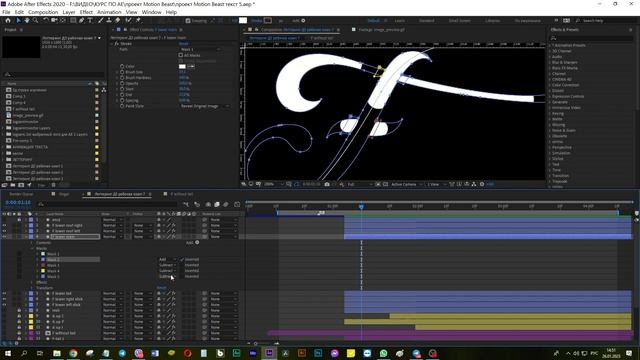Click the Search Help field
The image size is (640, 360).
pos(605,20)
